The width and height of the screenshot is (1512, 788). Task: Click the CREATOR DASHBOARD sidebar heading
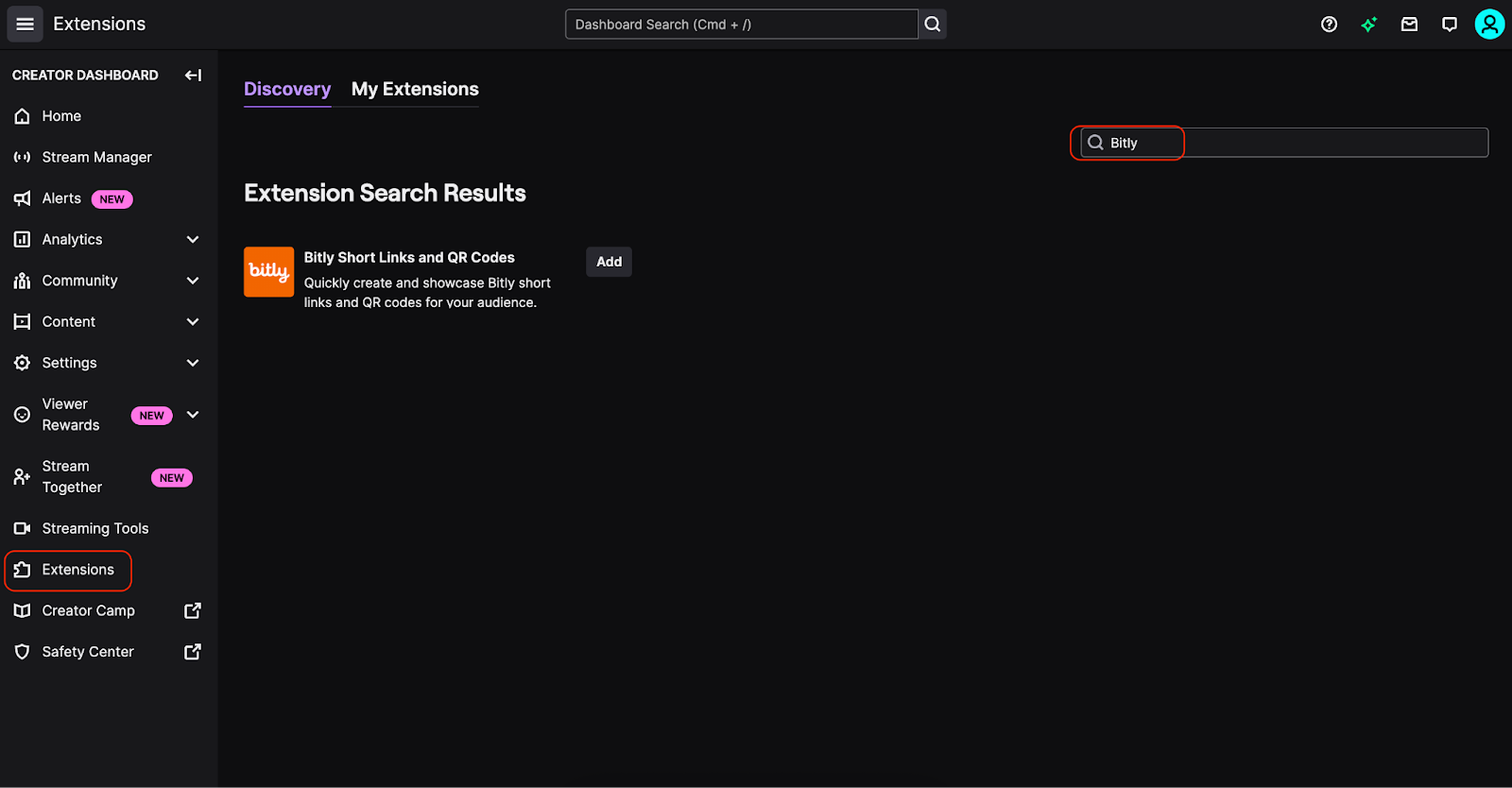point(85,75)
